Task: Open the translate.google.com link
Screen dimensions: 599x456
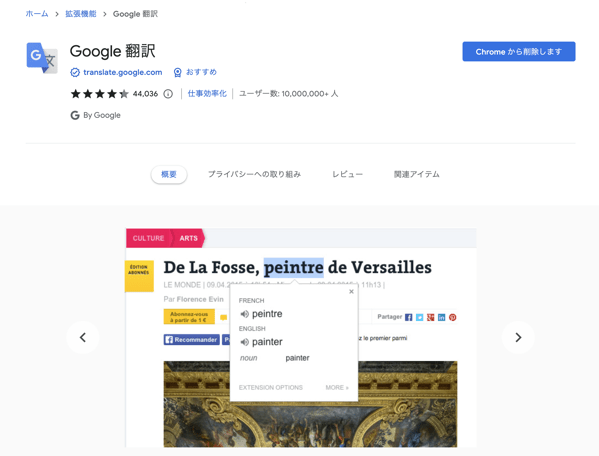Action: [123, 72]
